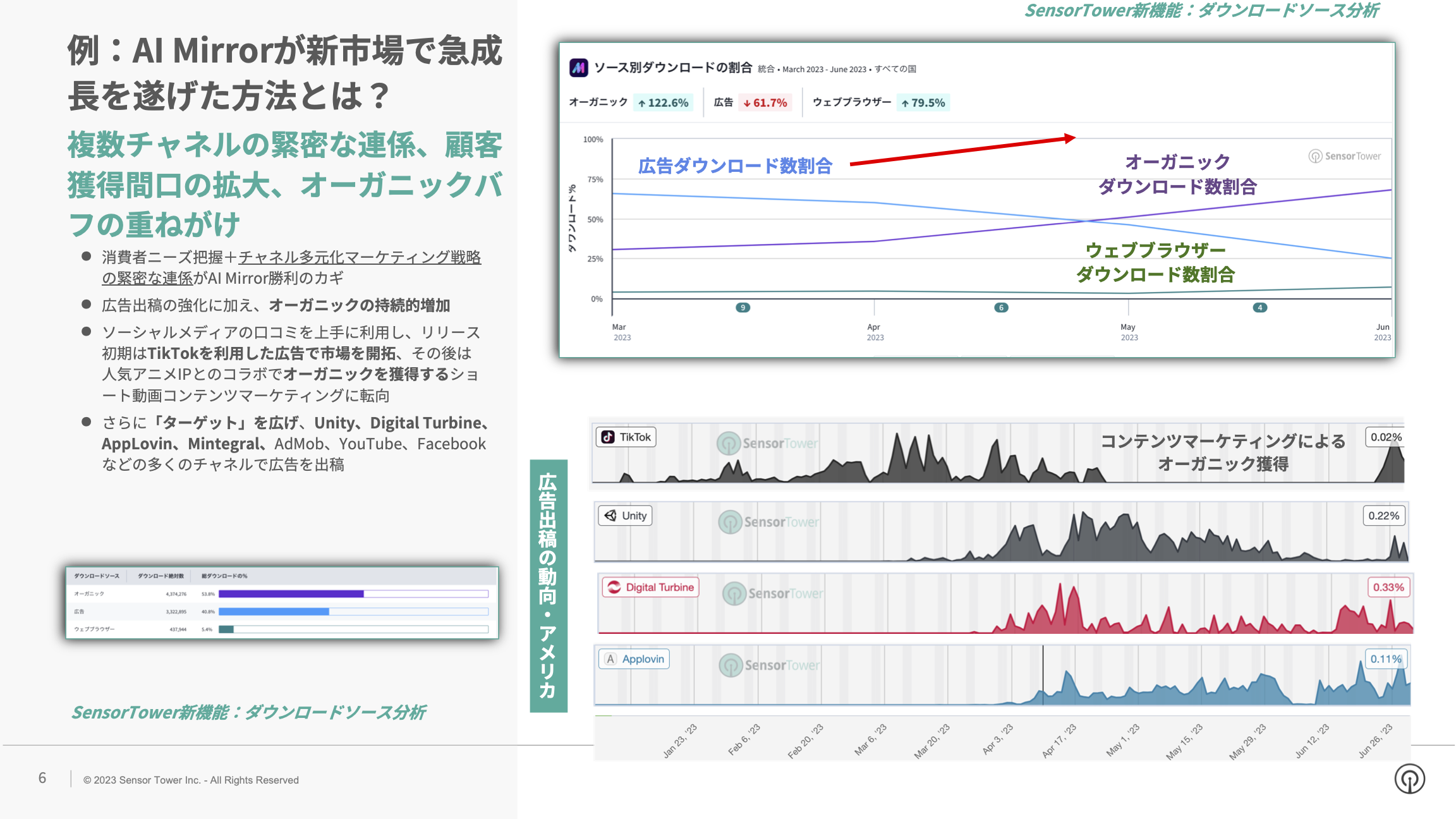Click underlined channel marketing strategy text
Viewport: 1456px width, 819px height.
(x=359, y=258)
